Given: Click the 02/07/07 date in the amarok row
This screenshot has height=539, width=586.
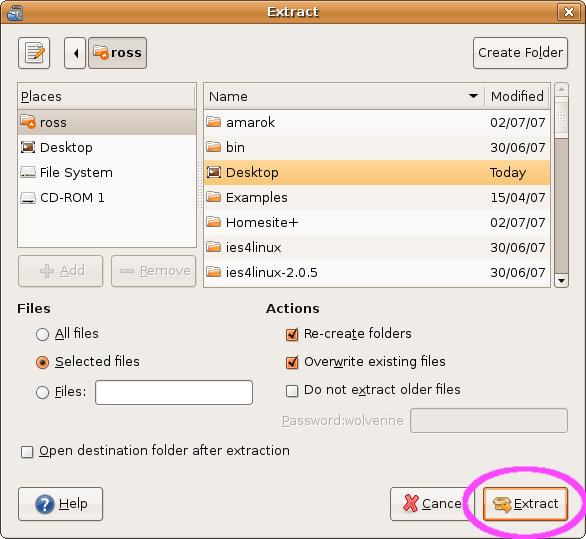Looking at the screenshot, I should coord(518,122).
